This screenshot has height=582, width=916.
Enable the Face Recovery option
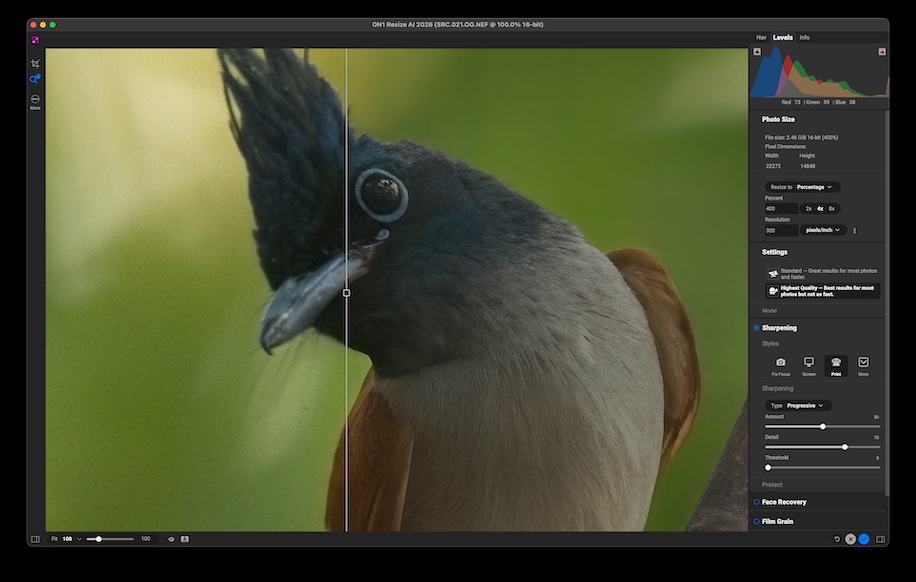[x=757, y=502]
